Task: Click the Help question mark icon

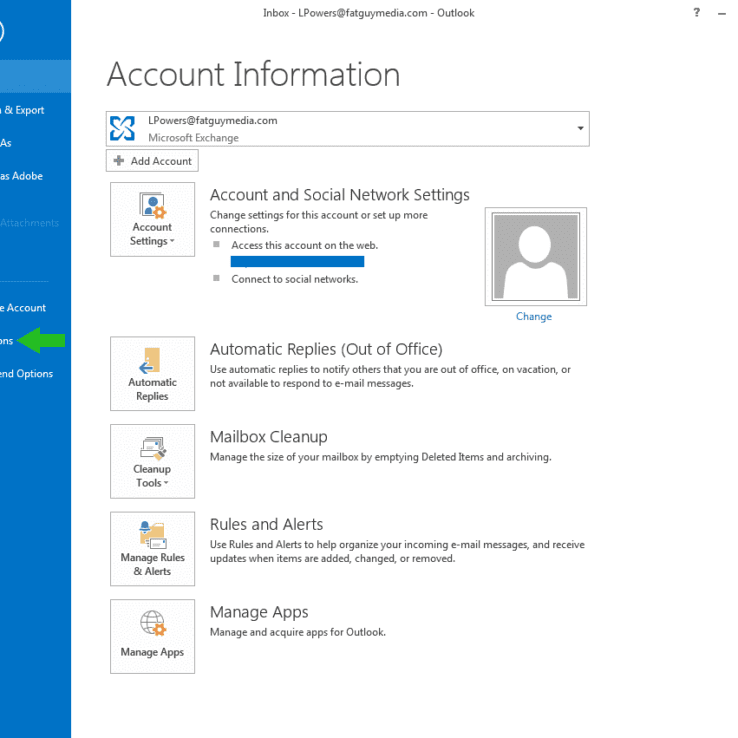Action: pyautogui.click(x=696, y=13)
